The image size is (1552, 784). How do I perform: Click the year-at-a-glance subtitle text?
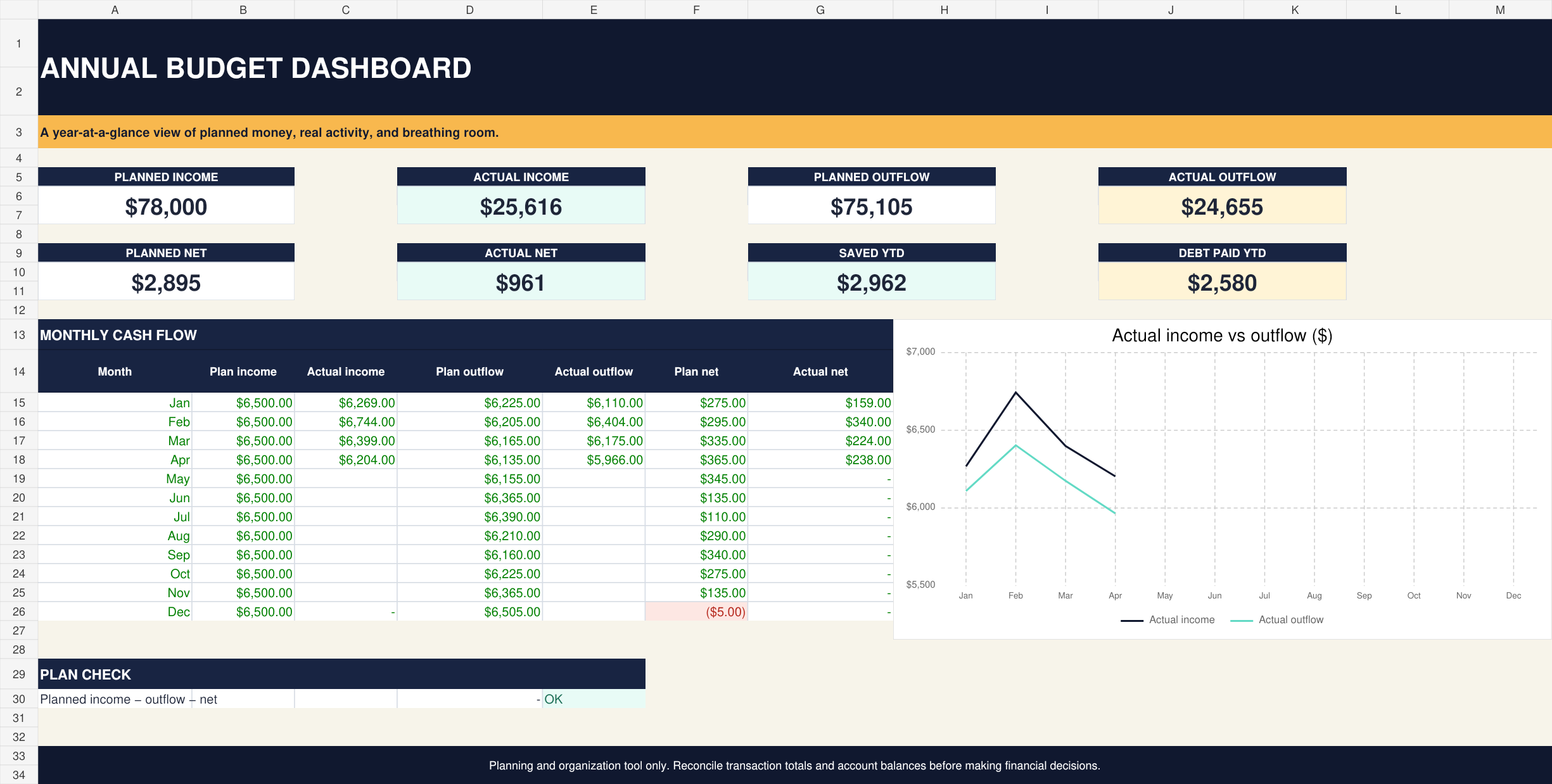coord(269,132)
